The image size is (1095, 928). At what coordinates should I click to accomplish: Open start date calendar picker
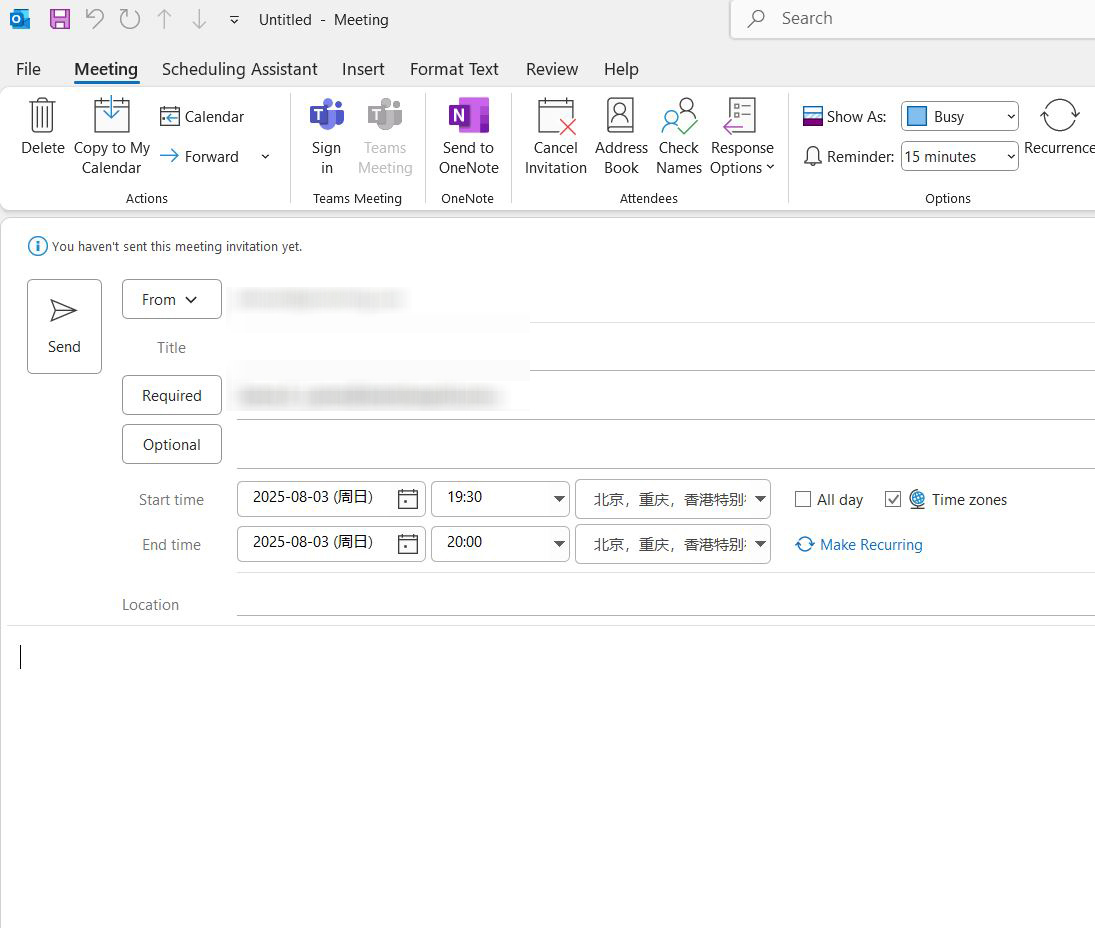(408, 499)
